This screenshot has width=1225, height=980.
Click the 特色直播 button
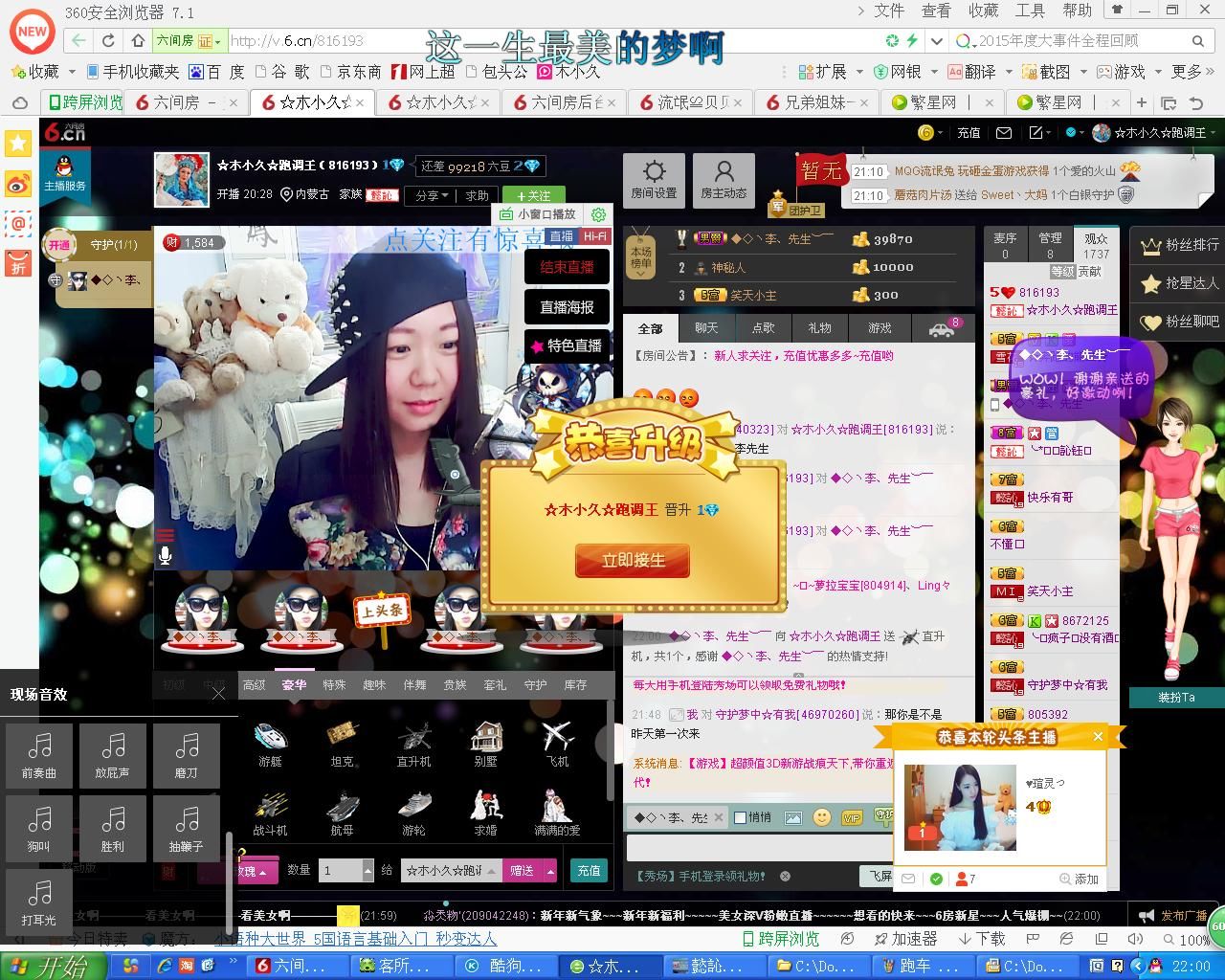[567, 345]
